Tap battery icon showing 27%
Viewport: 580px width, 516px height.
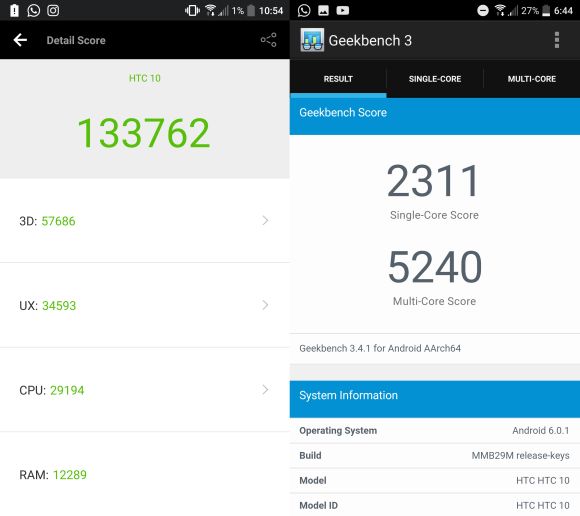(546, 10)
